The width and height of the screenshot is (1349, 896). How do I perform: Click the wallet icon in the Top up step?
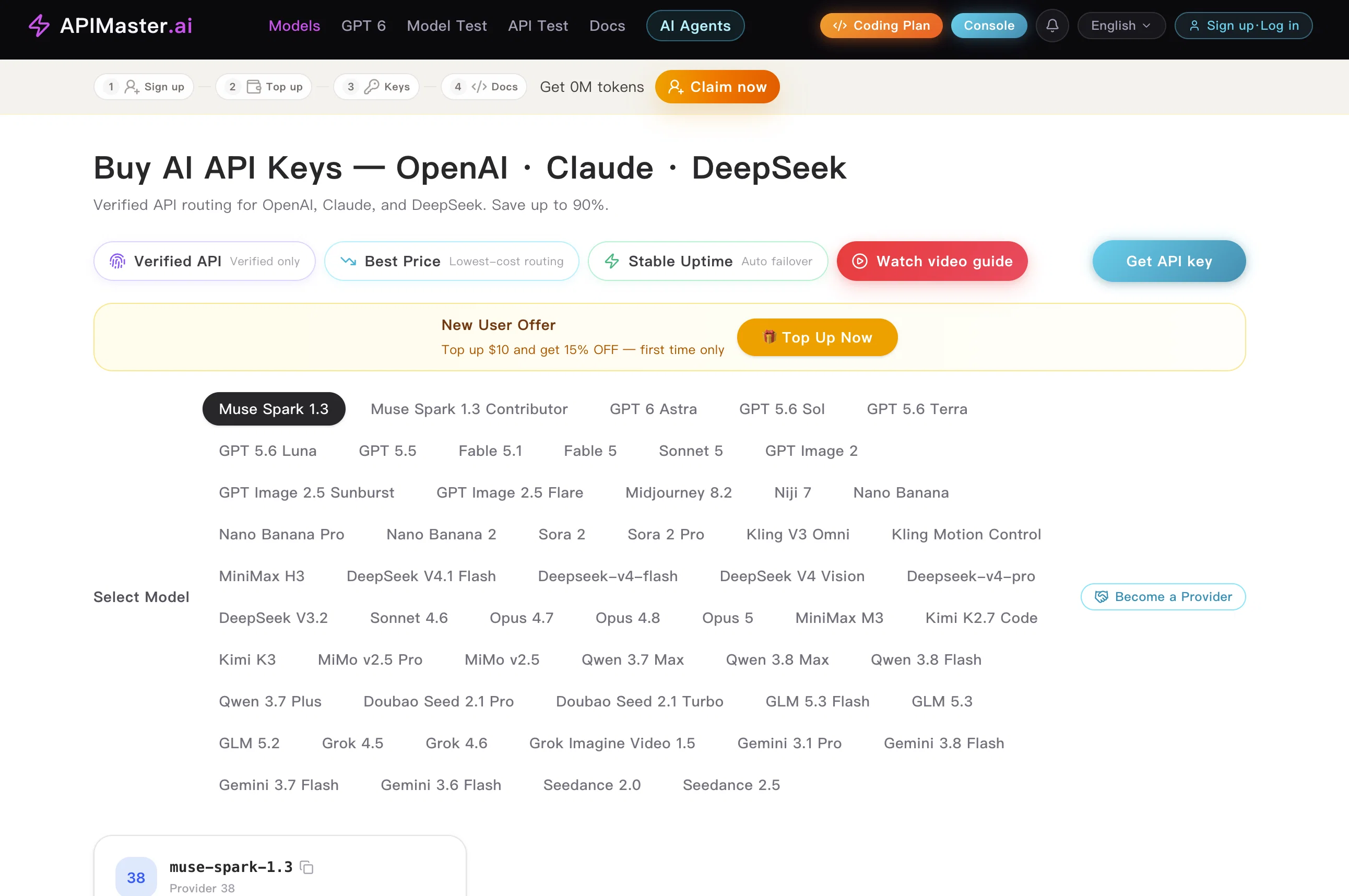[x=254, y=87]
